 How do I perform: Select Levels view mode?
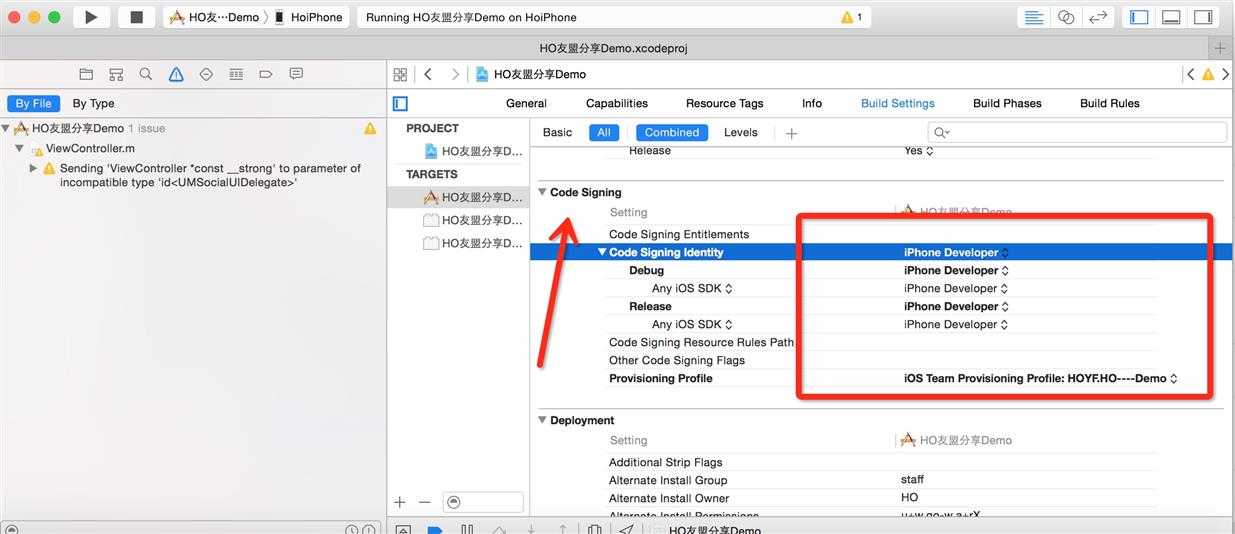(x=741, y=132)
